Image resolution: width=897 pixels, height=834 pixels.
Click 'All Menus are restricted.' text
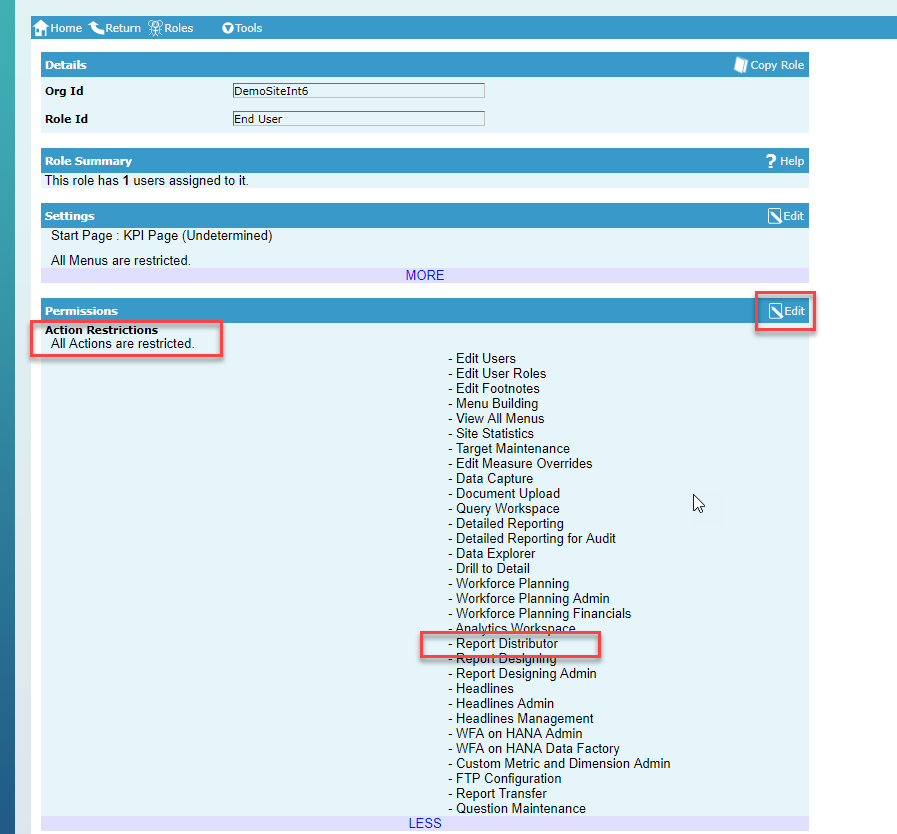121,260
